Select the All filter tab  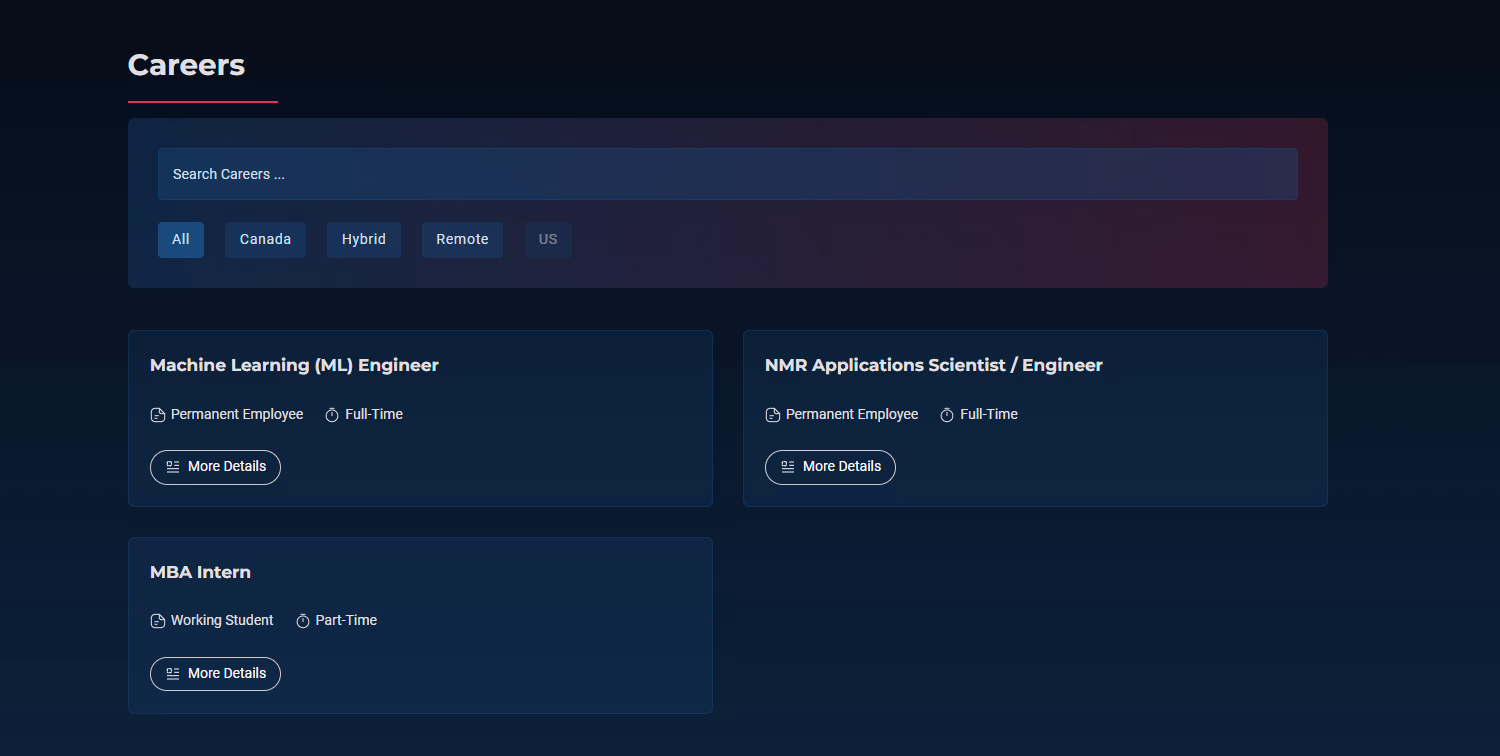click(x=181, y=240)
